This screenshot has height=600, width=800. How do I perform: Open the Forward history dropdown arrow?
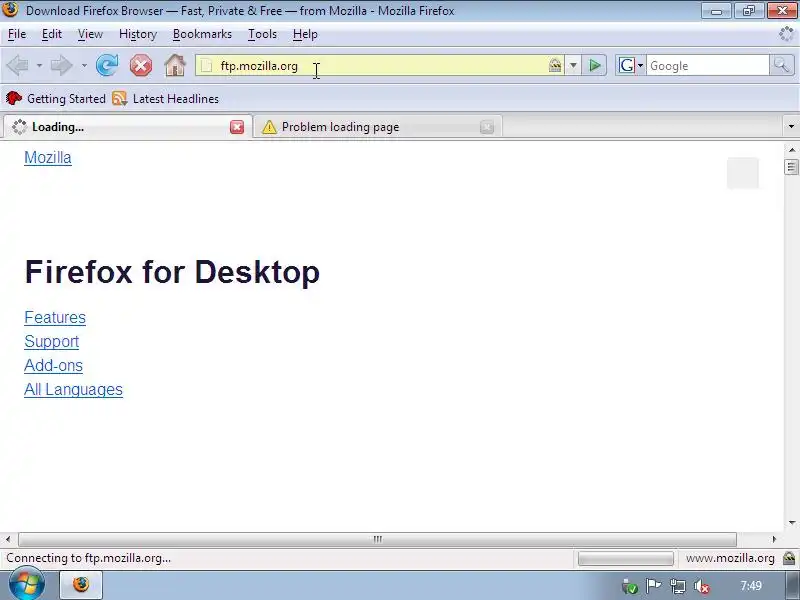(84, 66)
